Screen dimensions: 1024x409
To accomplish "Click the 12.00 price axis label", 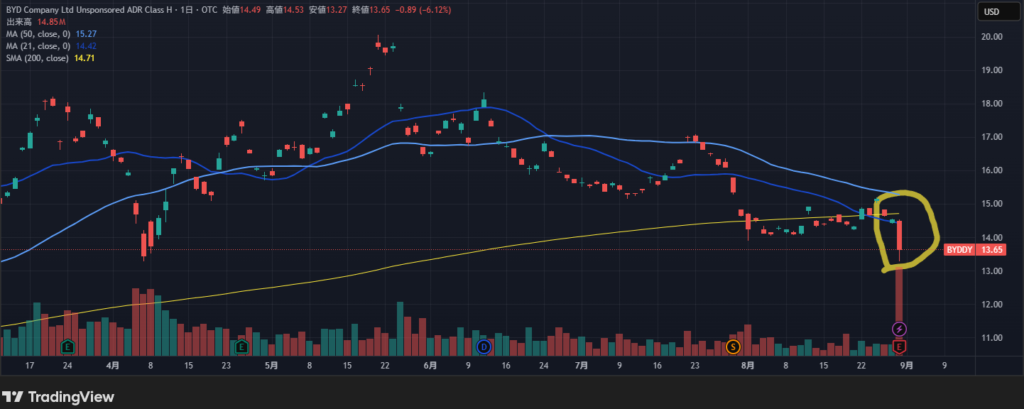I will (993, 304).
